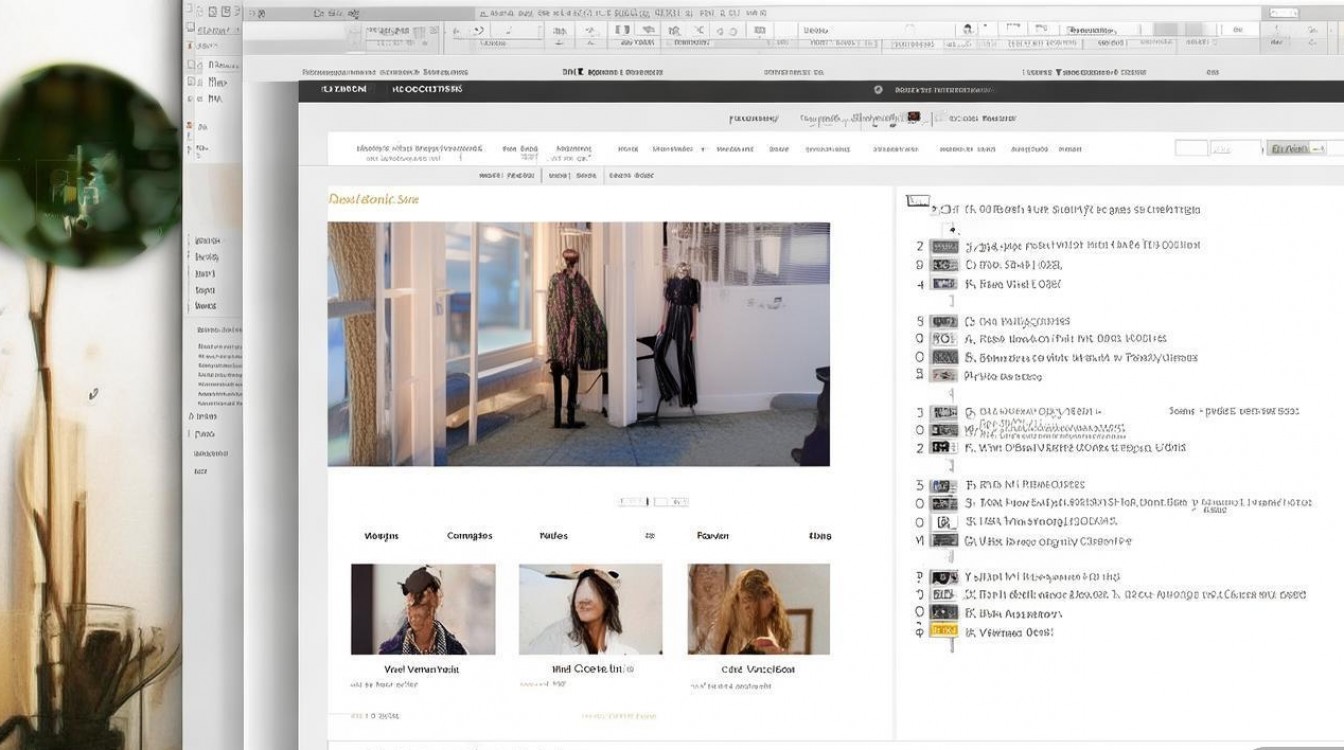The width and height of the screenshot is (1344, 750).
Task: Open the large mannequin showroom photo
Action: click(x=579, y=344)
